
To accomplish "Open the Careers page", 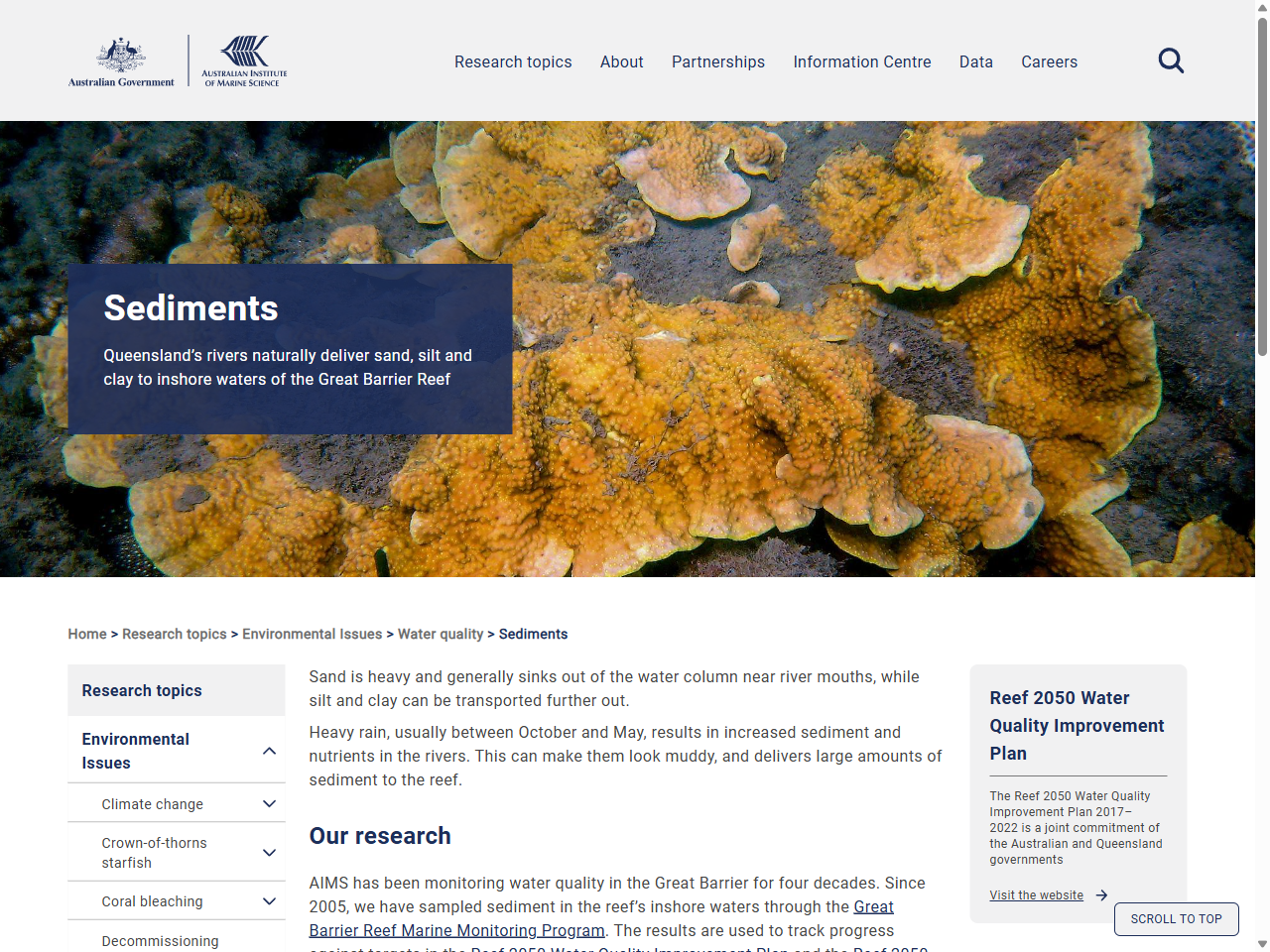I will point(1049,61).
